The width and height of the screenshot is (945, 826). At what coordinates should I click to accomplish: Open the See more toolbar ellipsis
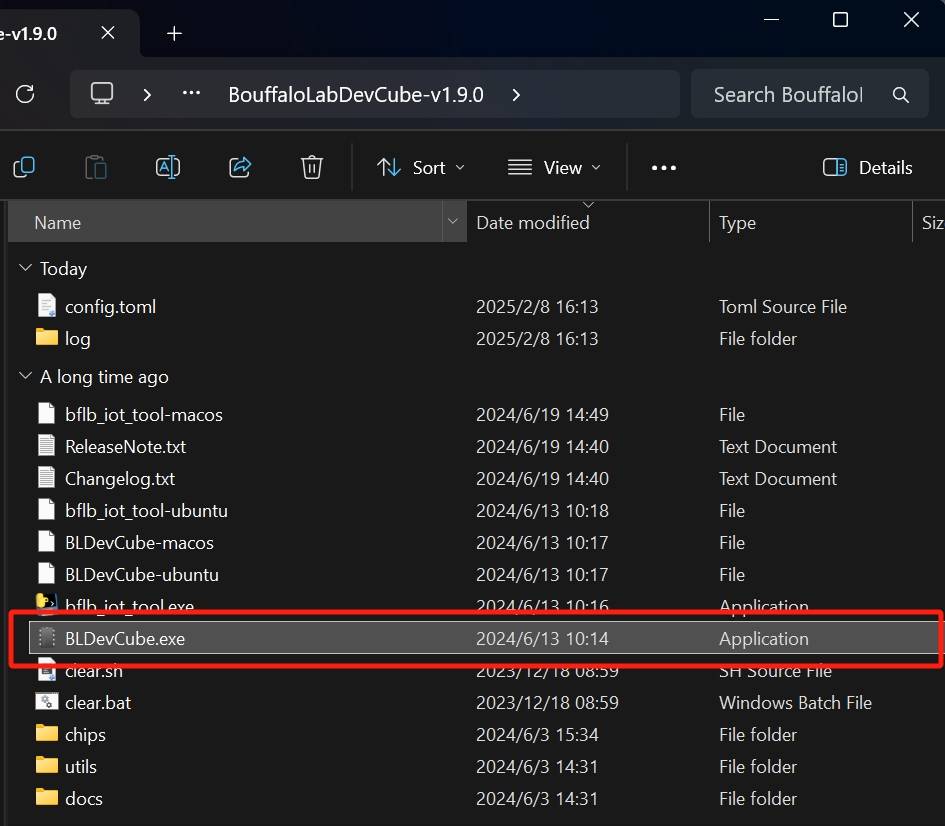coord(664,167)
